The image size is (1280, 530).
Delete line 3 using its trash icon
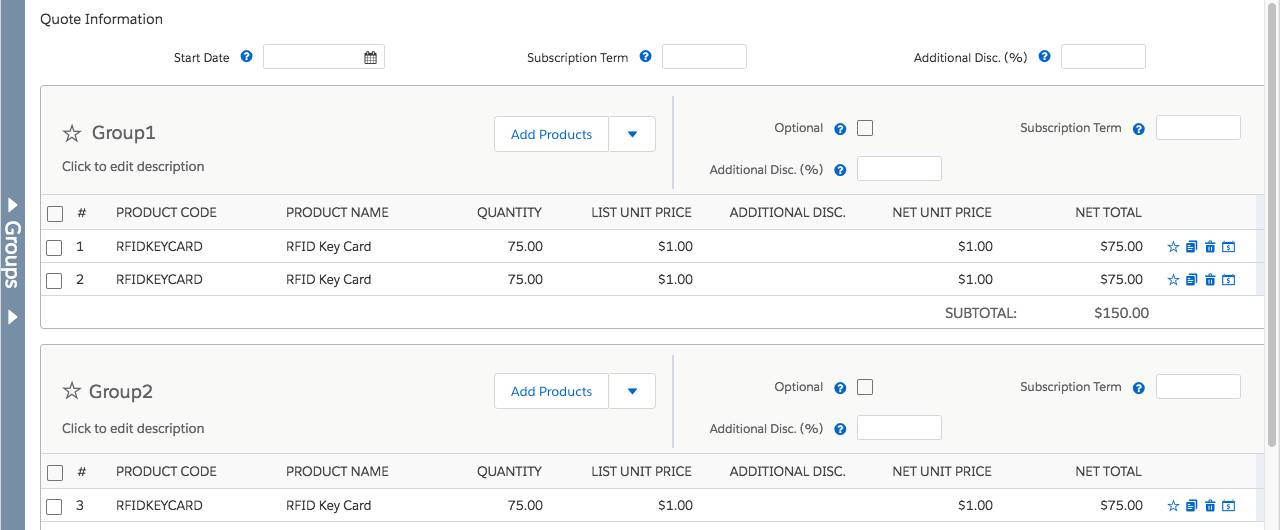pos(1210,506)
